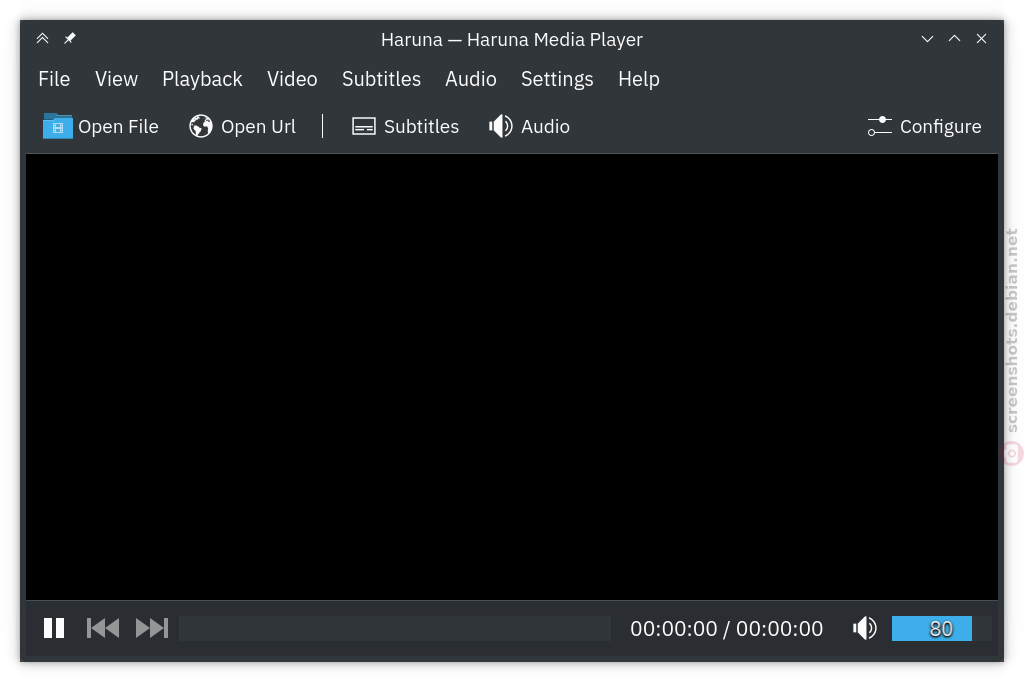Toggle keep-above double-chevron icon in title bar
Screen dimensions: 1024x682
[x=42, y=39]
